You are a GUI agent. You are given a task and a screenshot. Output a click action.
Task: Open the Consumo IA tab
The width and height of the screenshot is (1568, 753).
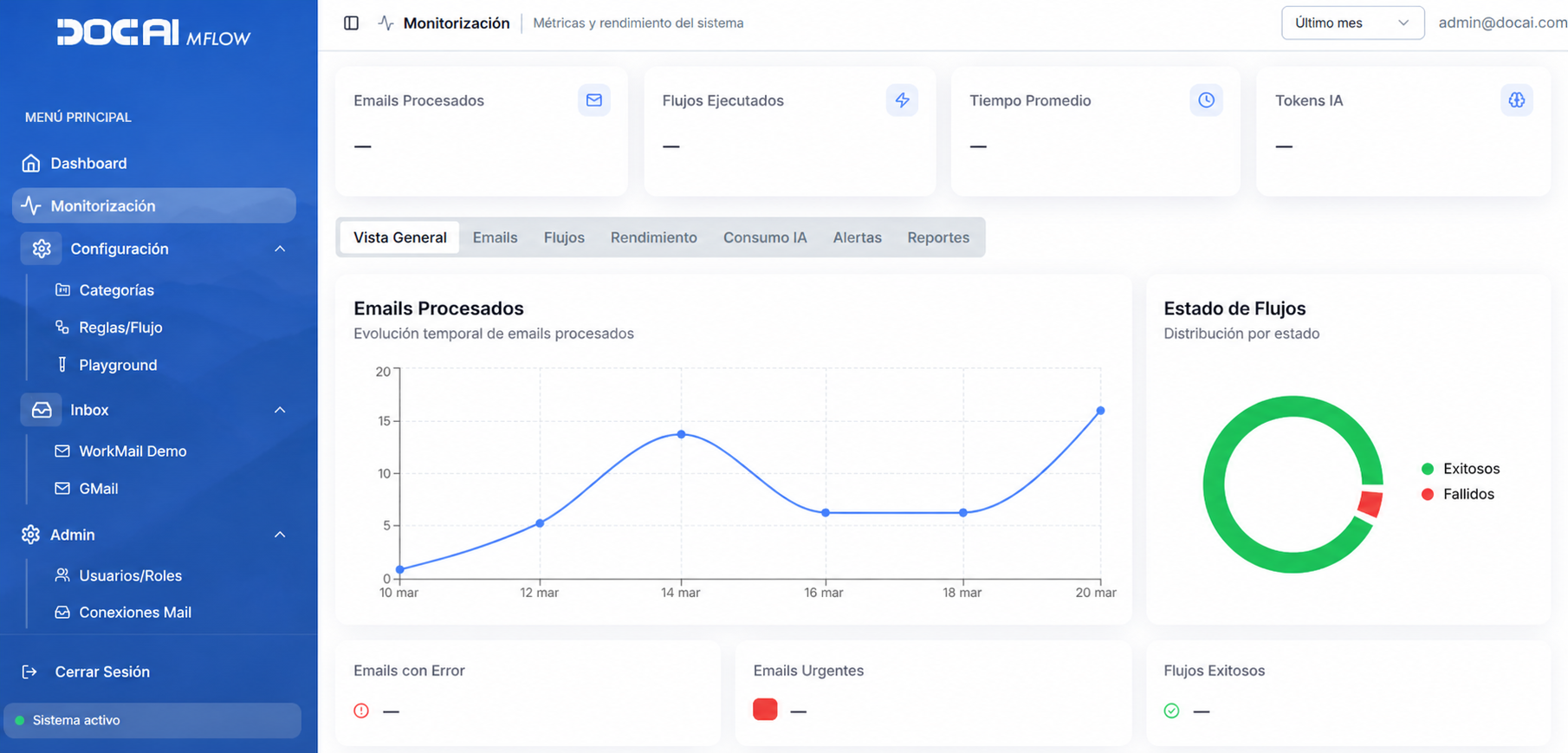765,237
